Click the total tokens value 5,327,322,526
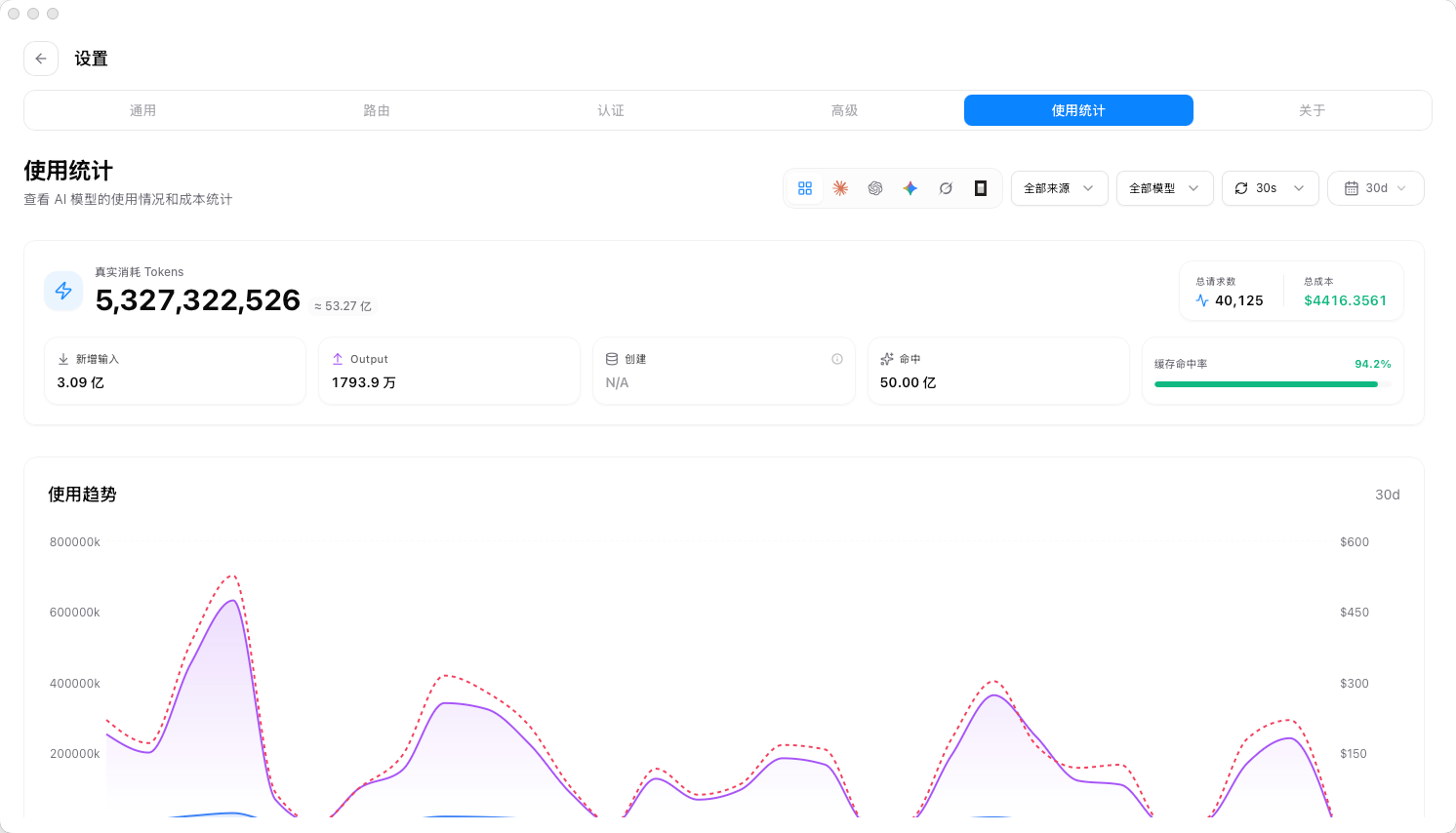Image resolution: width=1456 pixels, height=833 pixels. click(198, 300)
